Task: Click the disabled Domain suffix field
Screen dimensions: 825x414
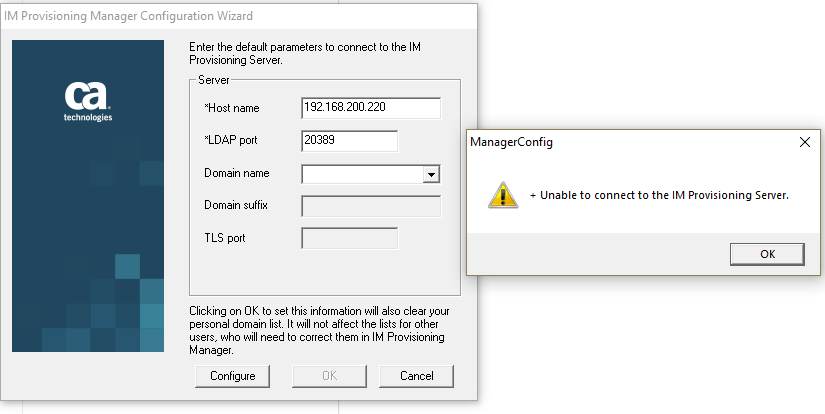Action: 371,206
